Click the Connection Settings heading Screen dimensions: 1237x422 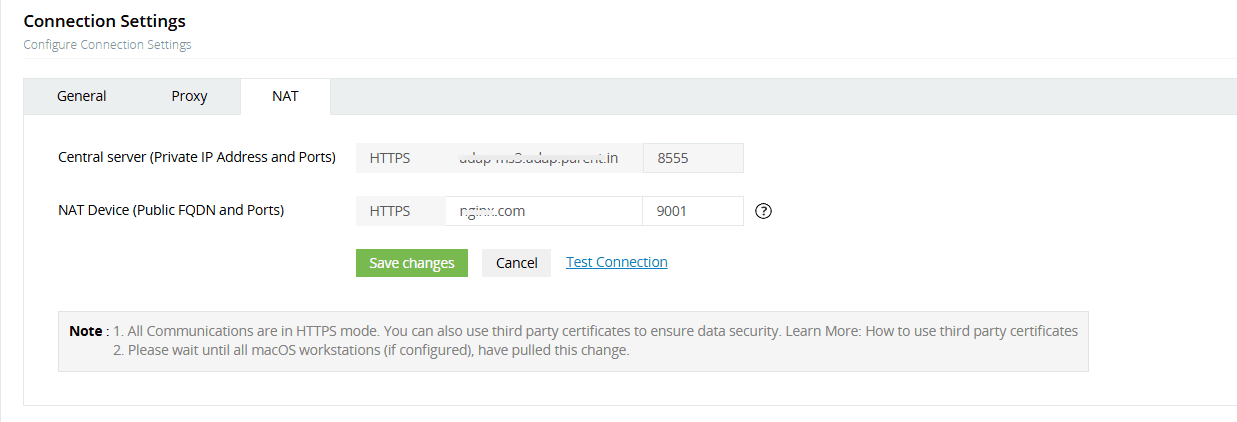(104, 21)
